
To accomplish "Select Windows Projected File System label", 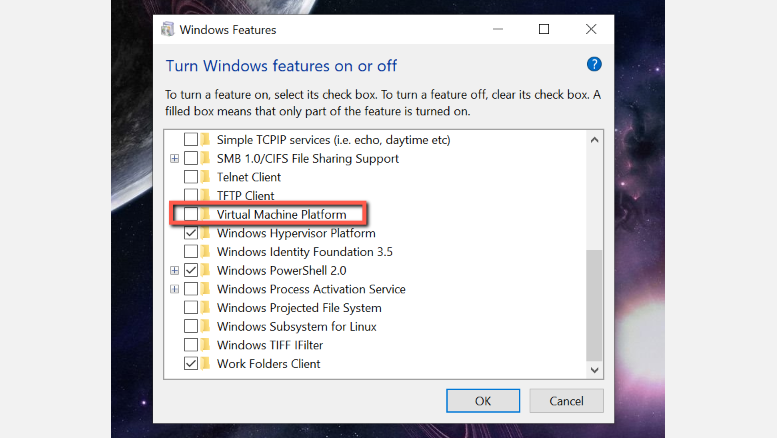I will (299, 308).
